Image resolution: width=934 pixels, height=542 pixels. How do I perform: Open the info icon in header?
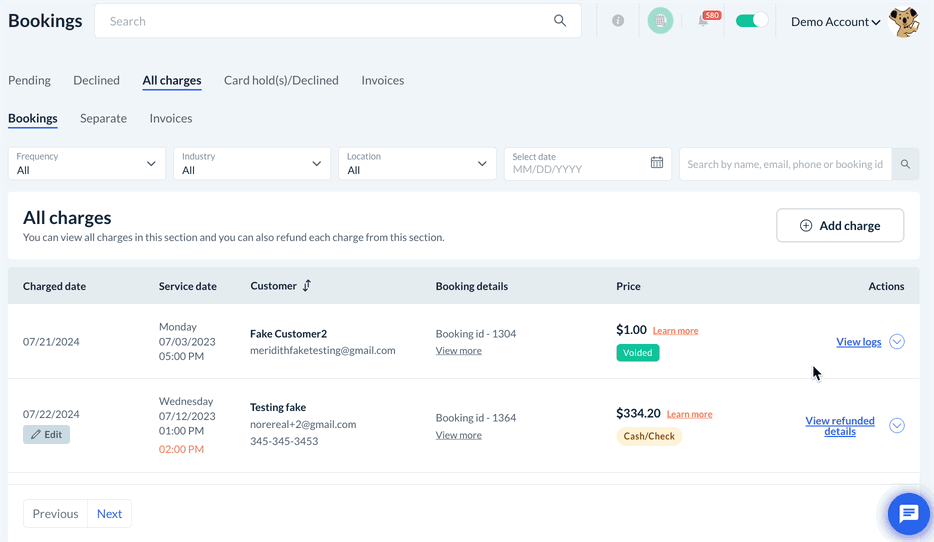coord(618,21)
